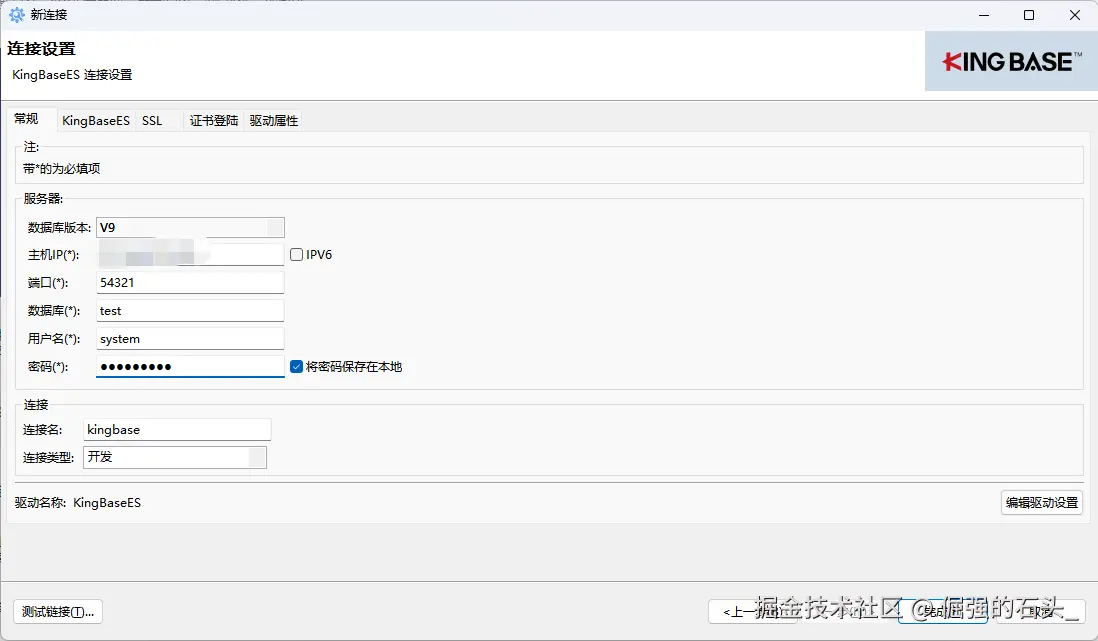This screenshot has width=1098, height=641.
Task: Close the 新连接 dialog
Action: [x=1075, y=15]
